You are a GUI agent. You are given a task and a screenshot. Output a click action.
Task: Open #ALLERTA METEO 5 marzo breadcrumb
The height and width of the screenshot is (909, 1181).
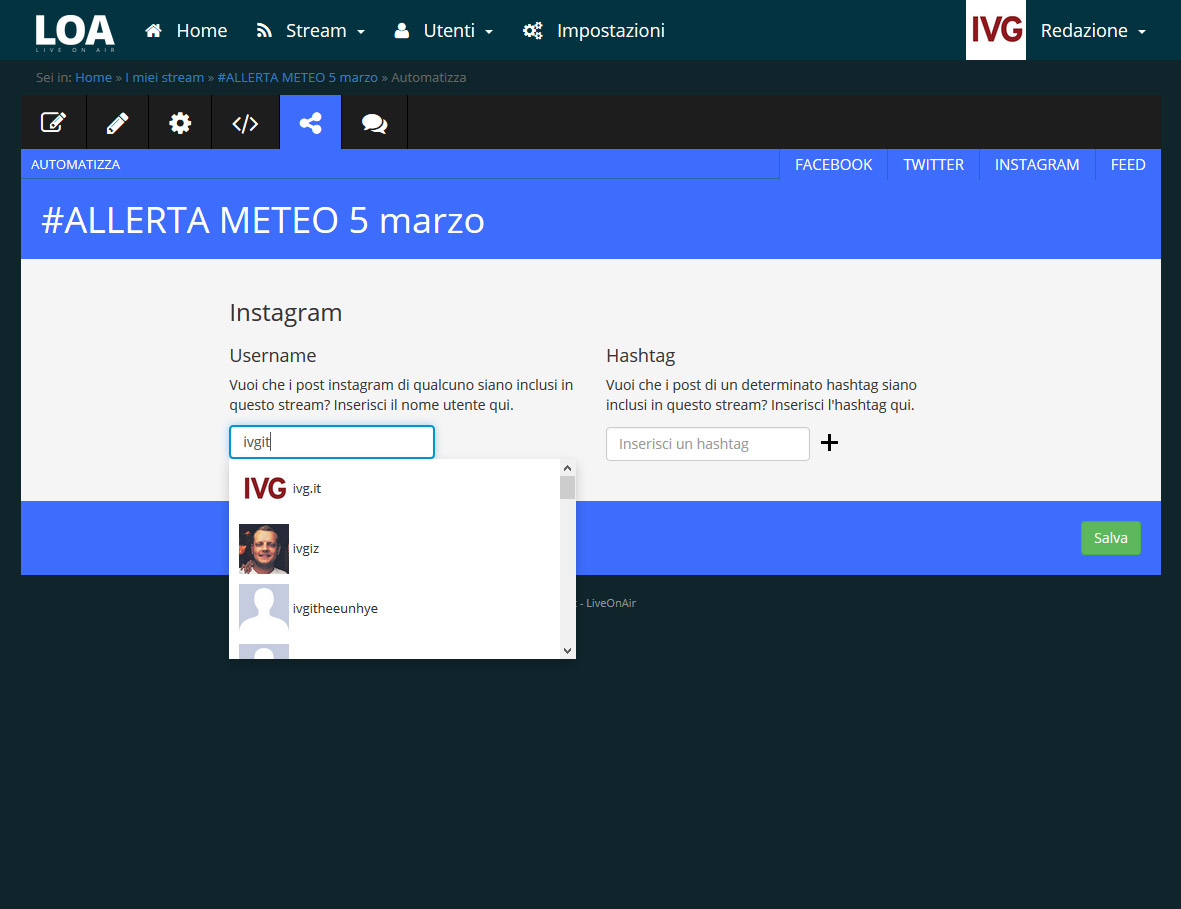(x=298, y=78)
